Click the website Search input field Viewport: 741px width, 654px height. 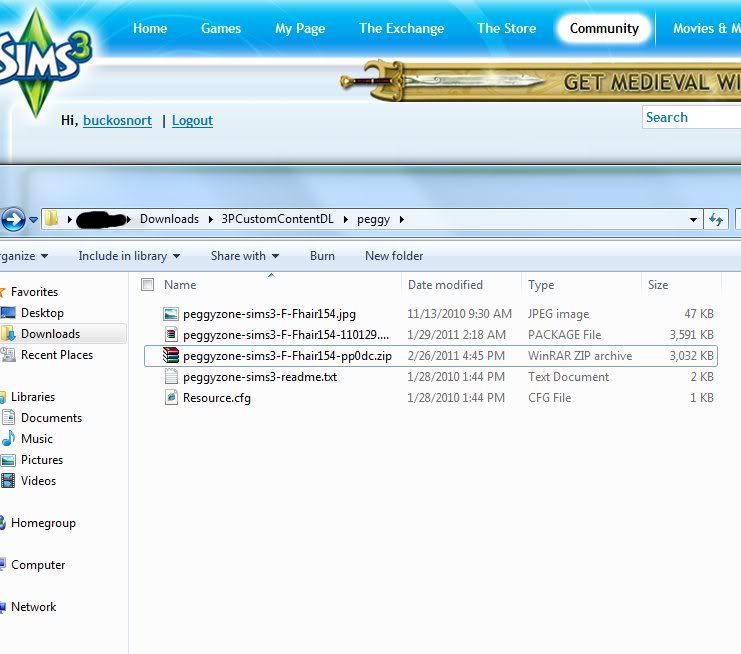[691, 117]
